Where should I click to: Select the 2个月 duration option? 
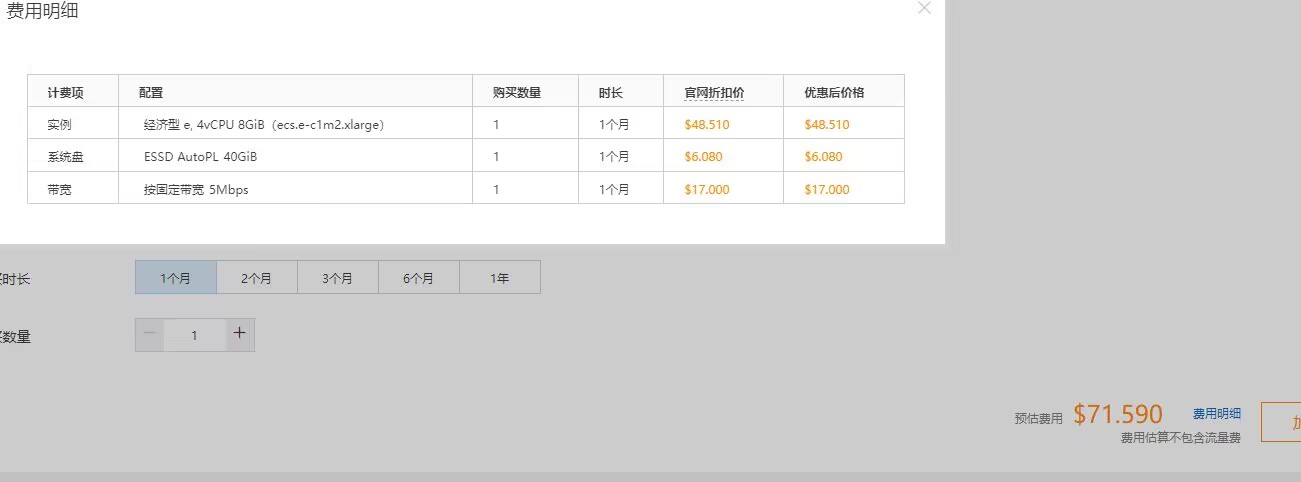(257, 278)
